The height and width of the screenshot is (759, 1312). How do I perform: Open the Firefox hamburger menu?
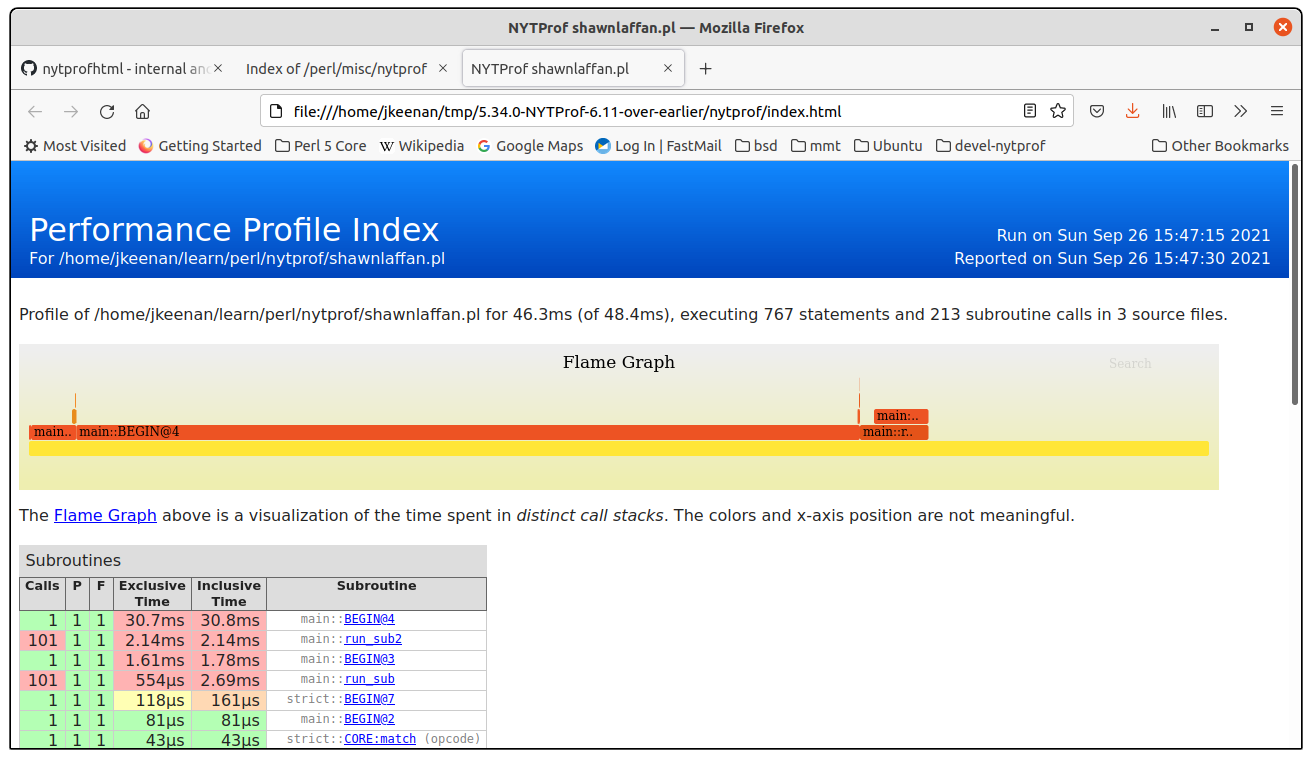pyautogui.click(x=1277, y=111)
